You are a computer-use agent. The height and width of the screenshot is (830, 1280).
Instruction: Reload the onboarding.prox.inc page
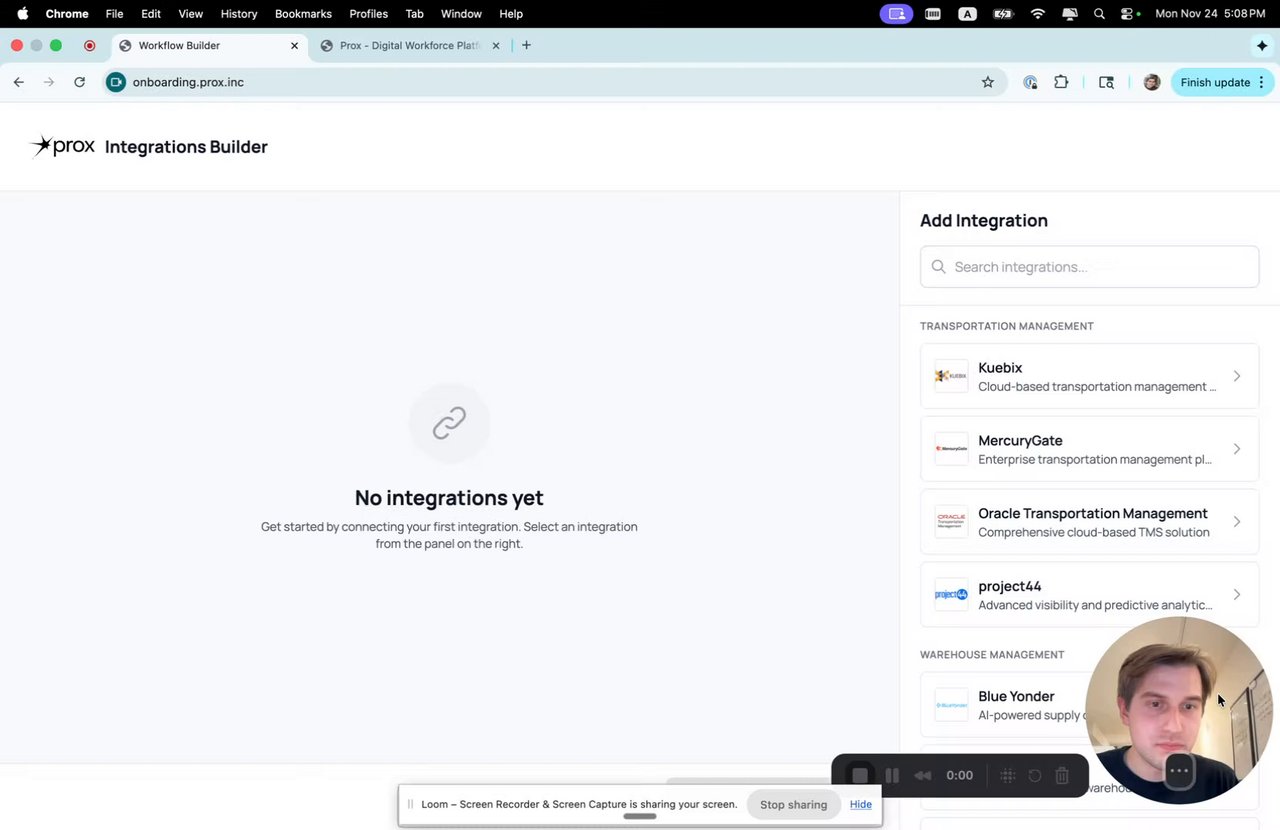79,82
